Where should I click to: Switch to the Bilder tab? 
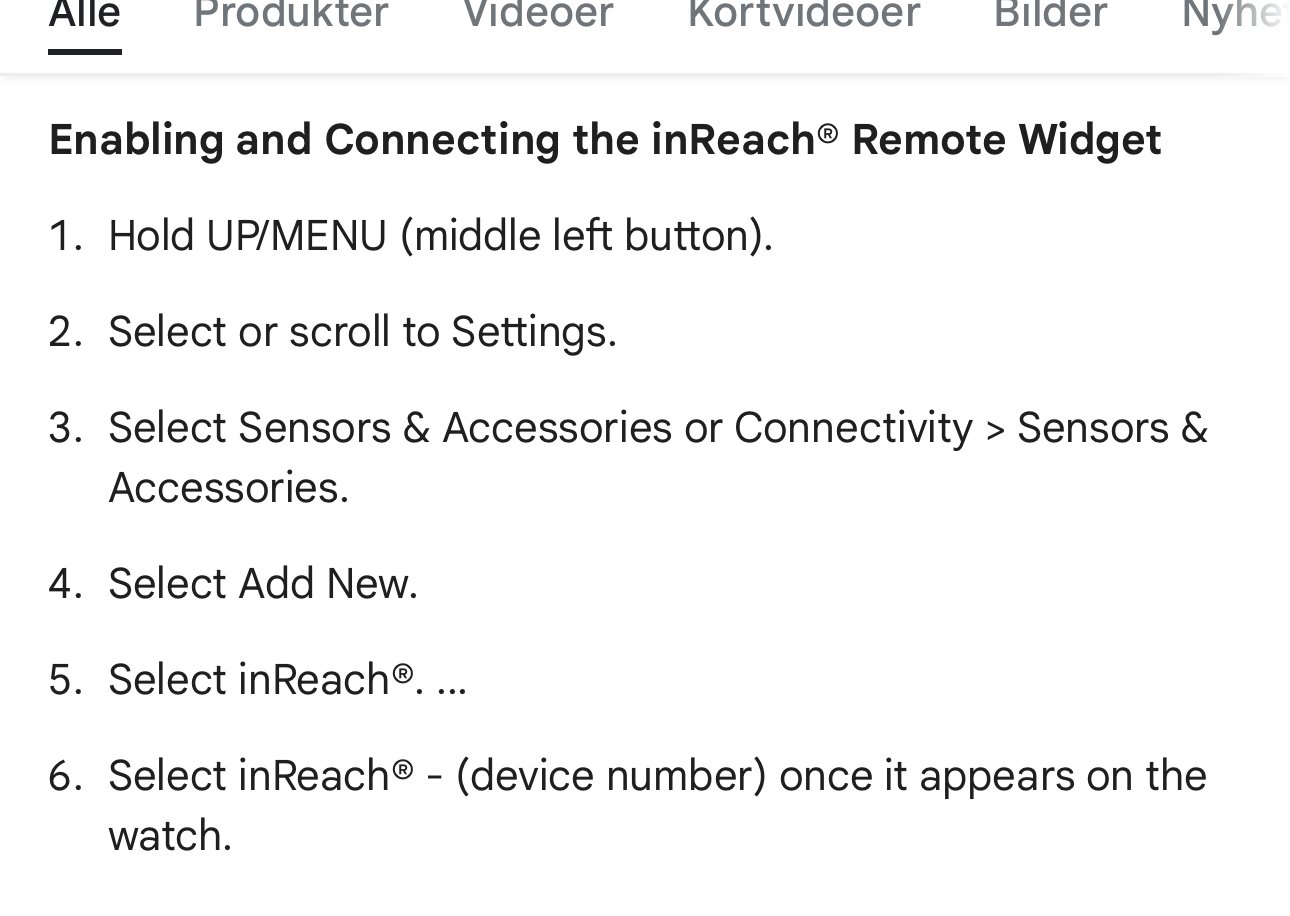tap(1050, 17)
